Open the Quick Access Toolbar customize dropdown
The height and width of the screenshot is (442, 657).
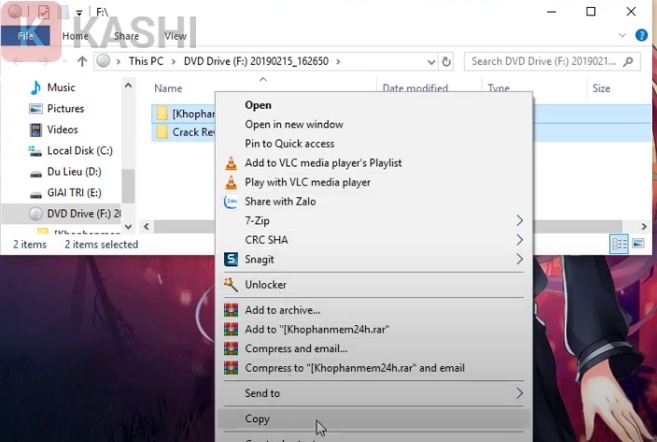pyautogui.click(x=79, y=13)
